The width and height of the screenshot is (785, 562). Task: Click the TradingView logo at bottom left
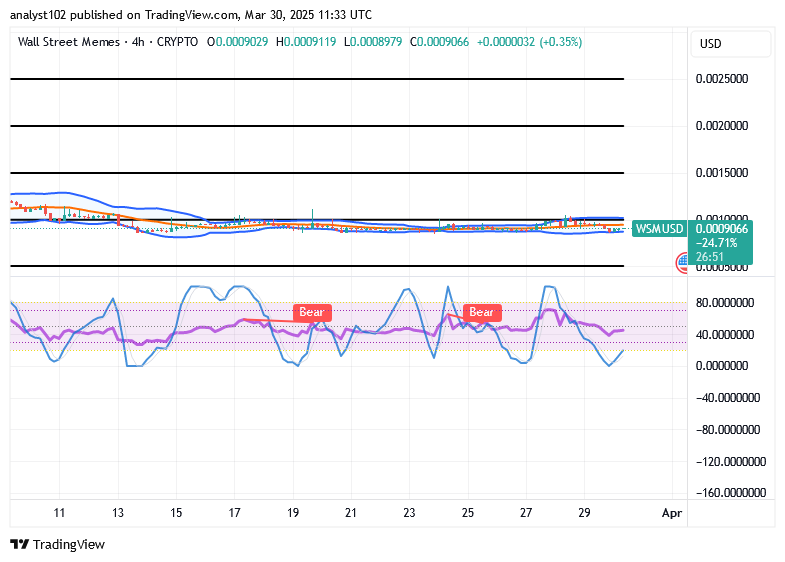(x=58, y=544)
